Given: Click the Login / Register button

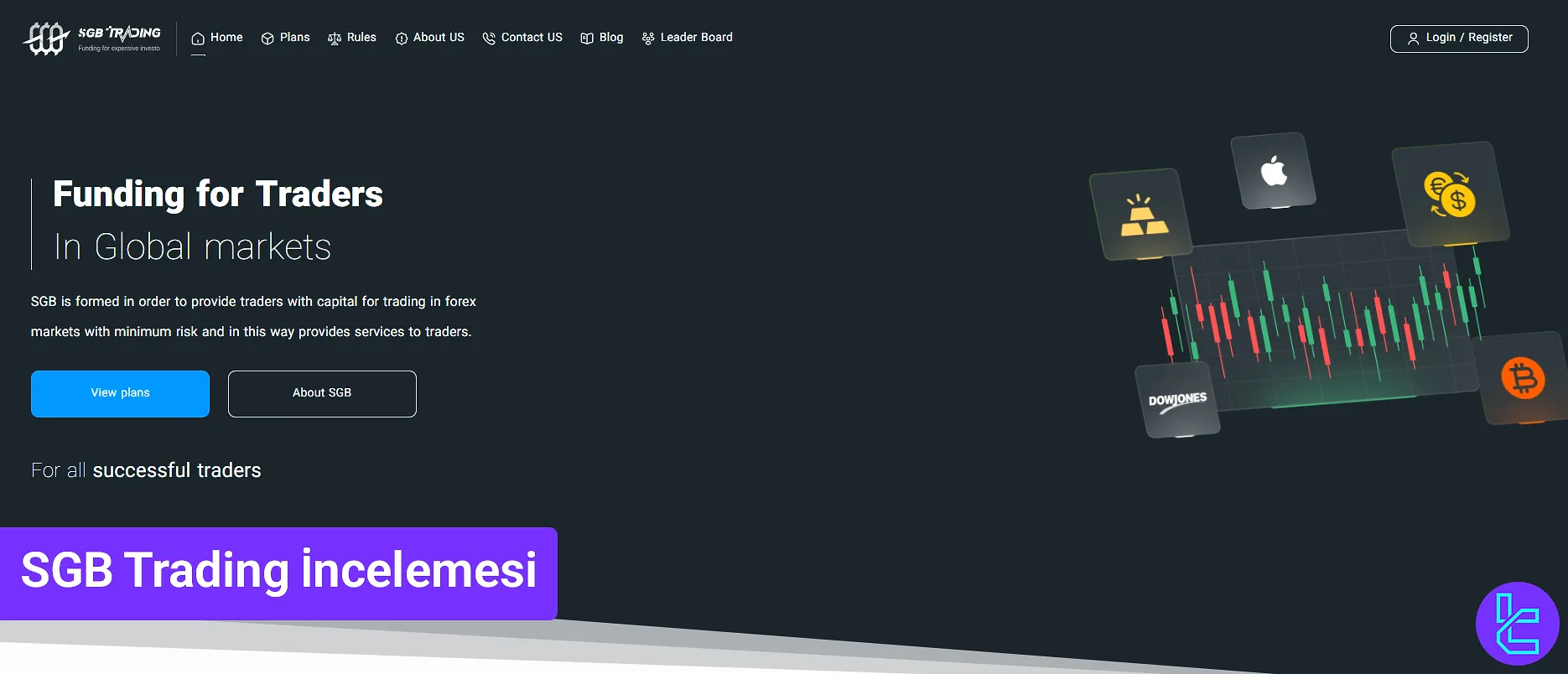Looking at the screenshot, I should 1459,39.
